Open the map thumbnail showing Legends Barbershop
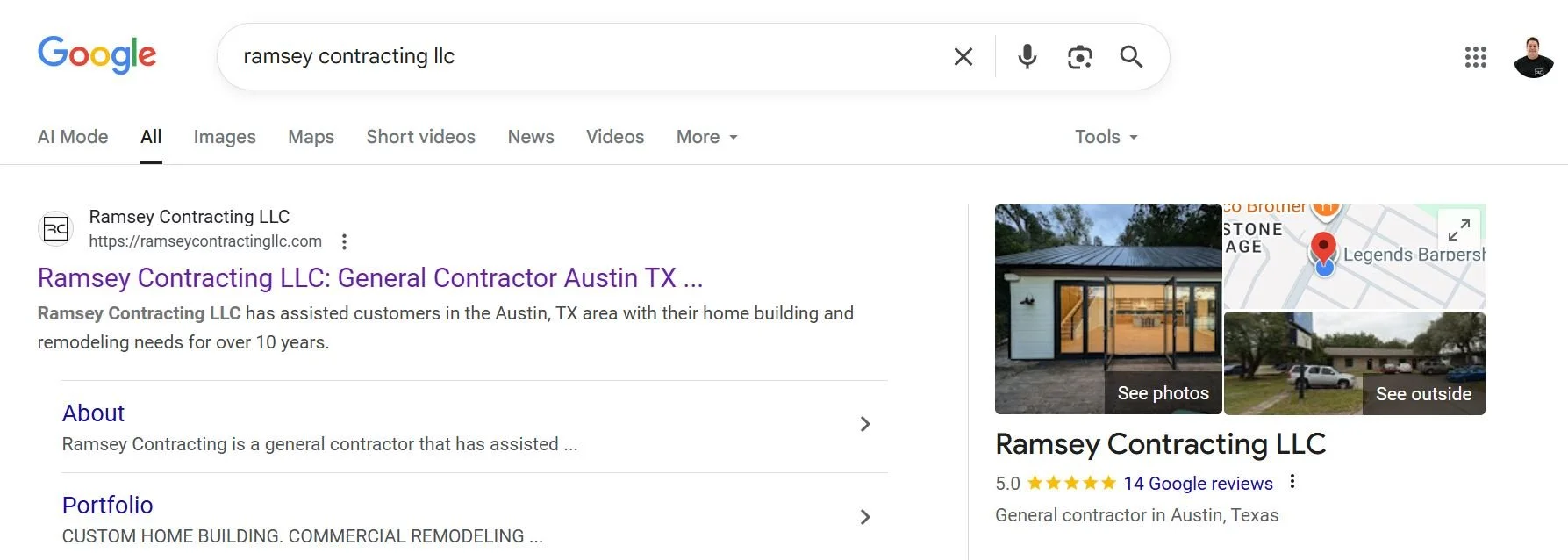This screenshot has height=560, width=1568. (x=1354, y=256)
